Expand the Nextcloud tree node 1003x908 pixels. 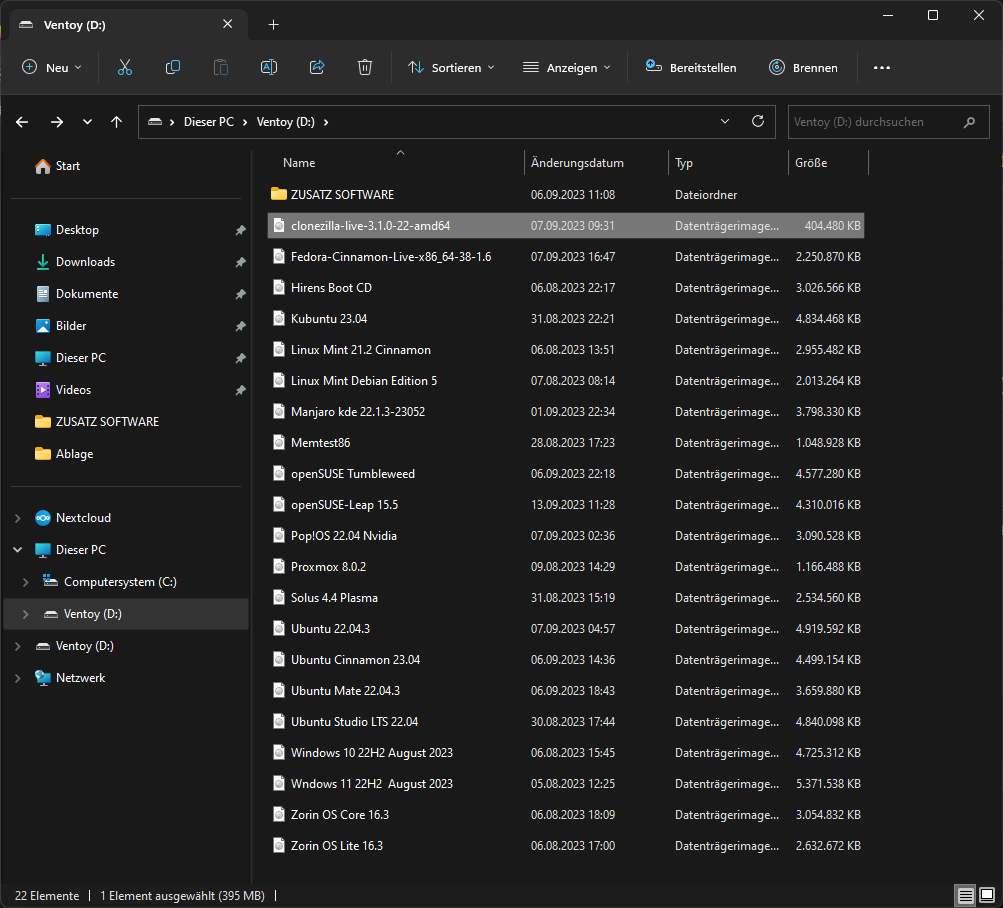coord(18,518)
